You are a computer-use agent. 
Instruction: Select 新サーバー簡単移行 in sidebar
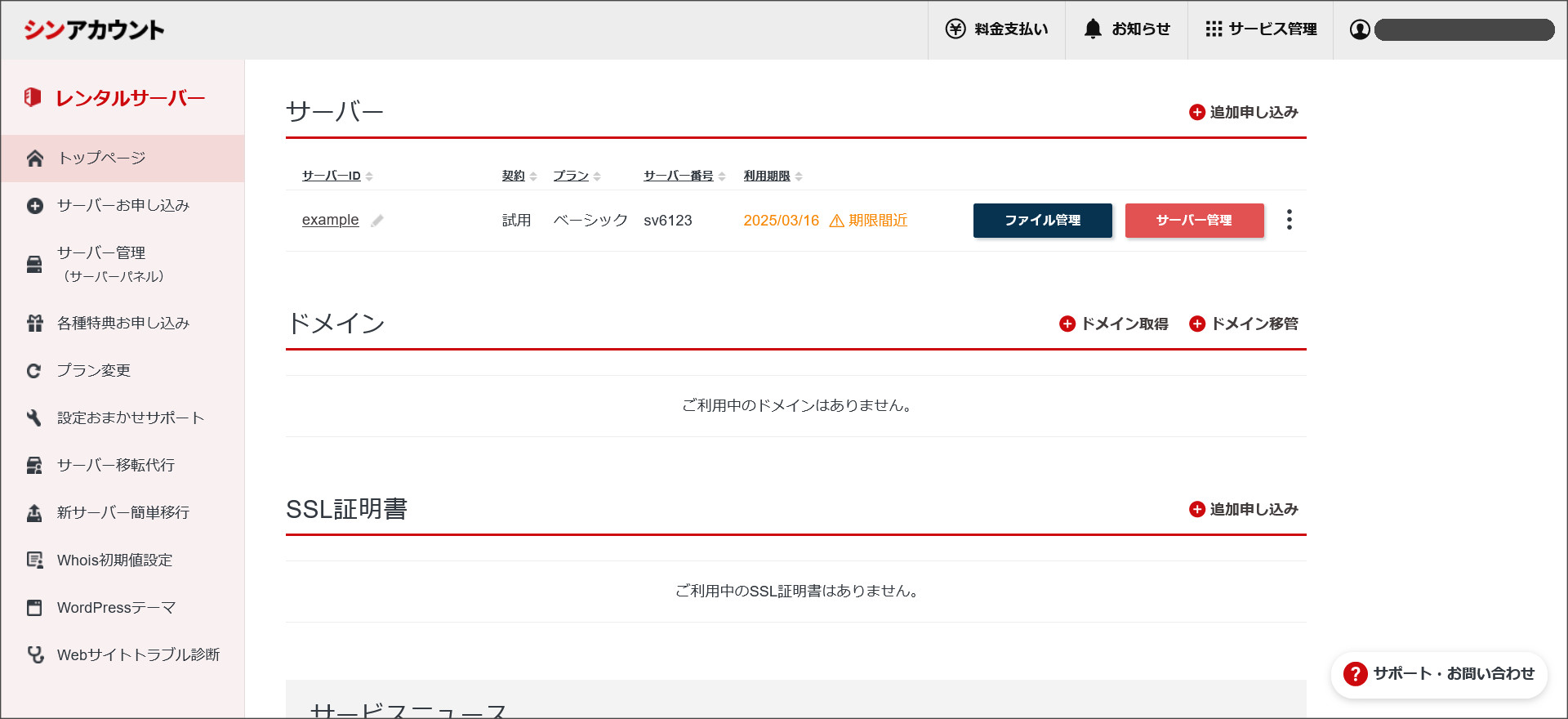pos(122,513)
